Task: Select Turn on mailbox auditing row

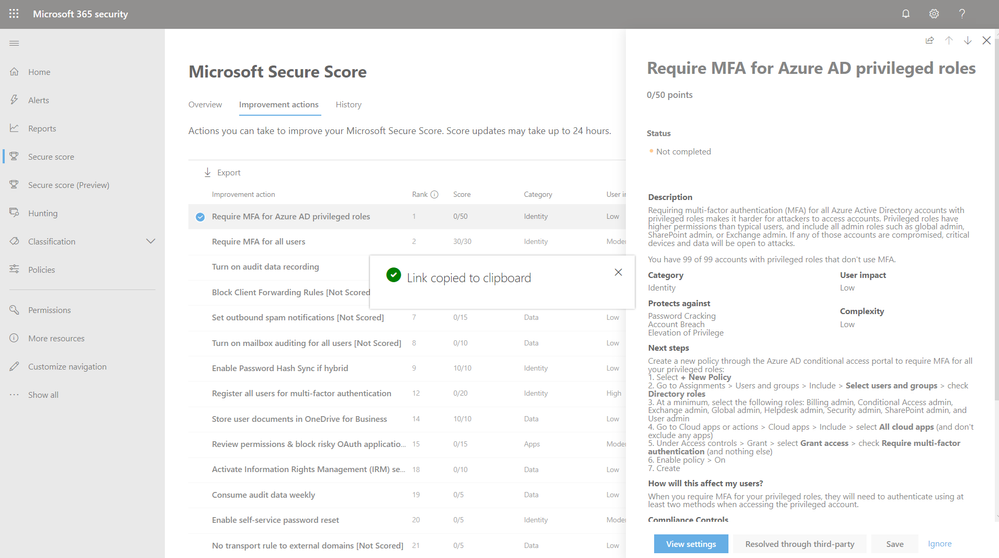Action: [x=406, y=343]
